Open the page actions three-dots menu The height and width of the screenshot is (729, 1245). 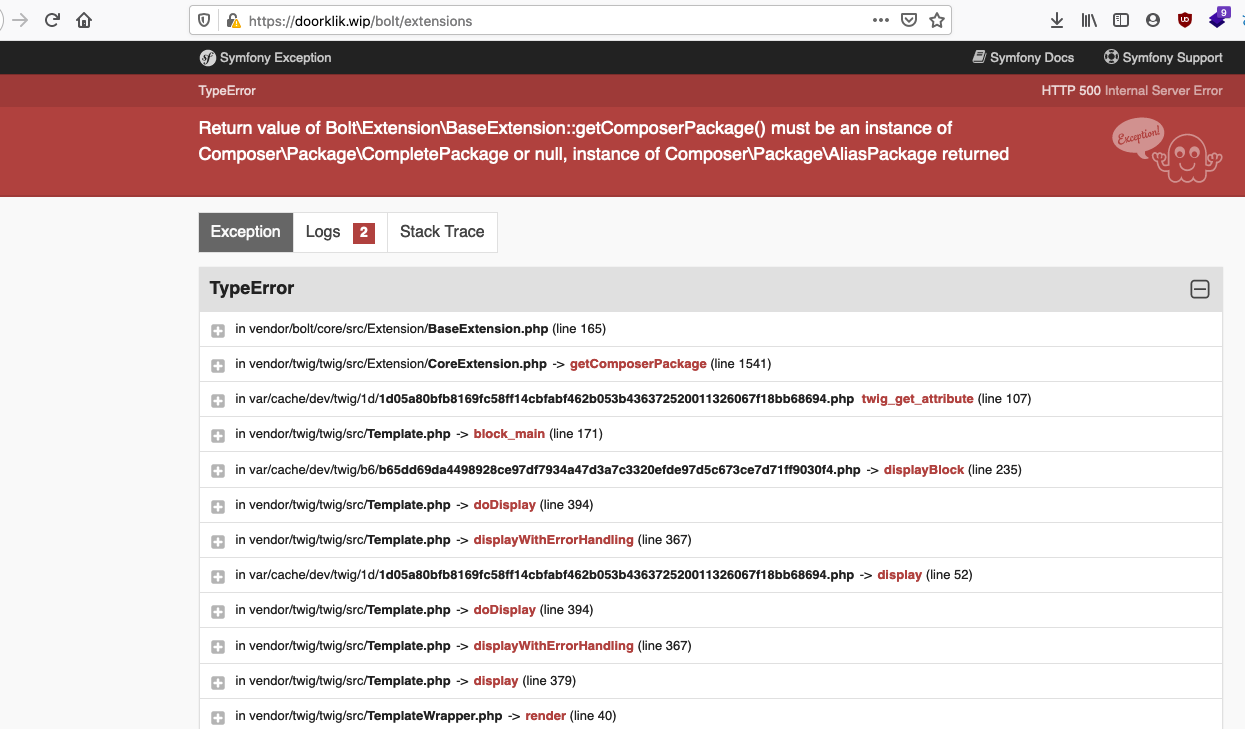[x=880, y=20]
